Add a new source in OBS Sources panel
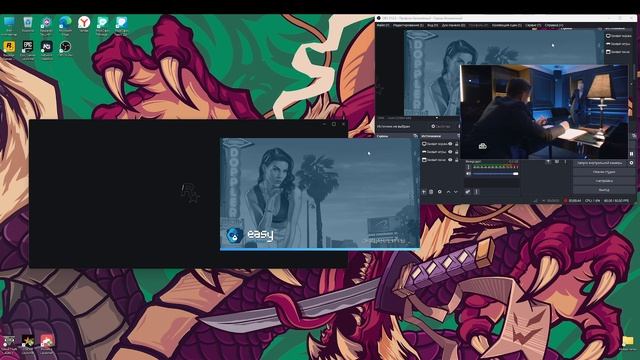 coord(424,192)
